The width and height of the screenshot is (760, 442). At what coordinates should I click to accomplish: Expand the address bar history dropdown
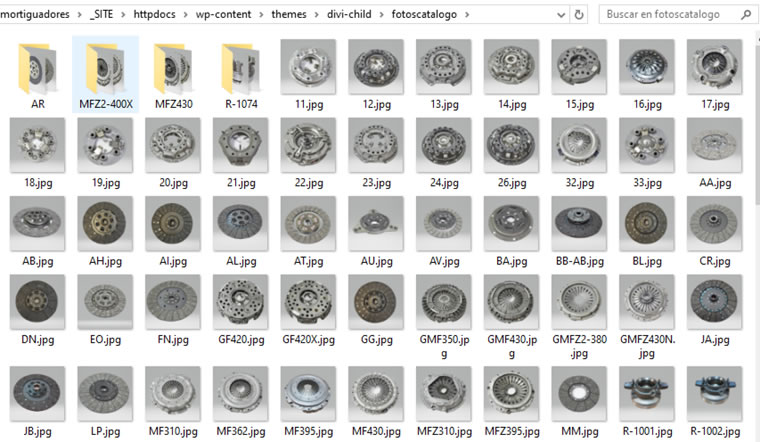[561, 15]
